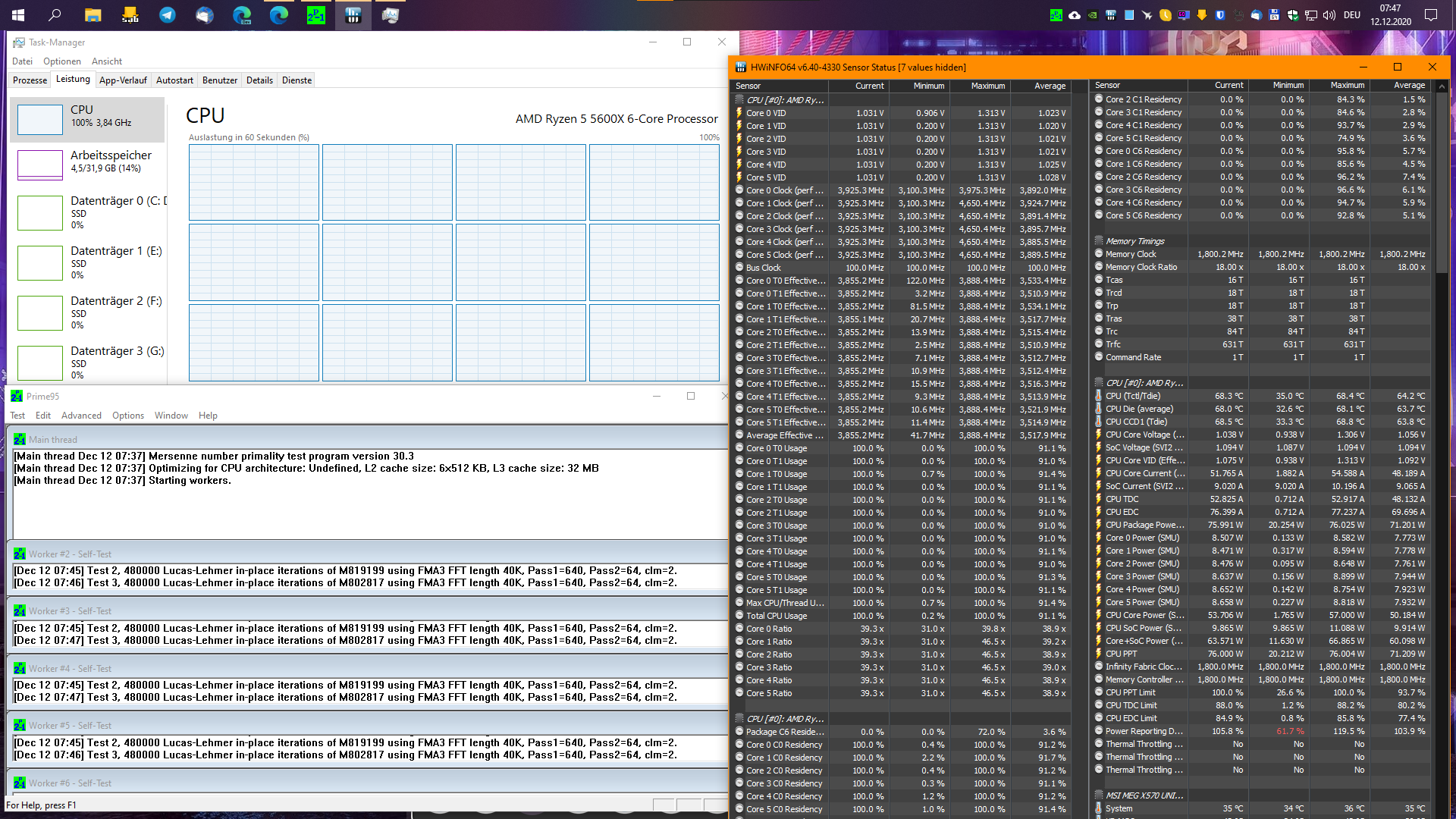Switch to the Prozesse tab
This screenshot has height=819, width=1456.
coord(30,80)
